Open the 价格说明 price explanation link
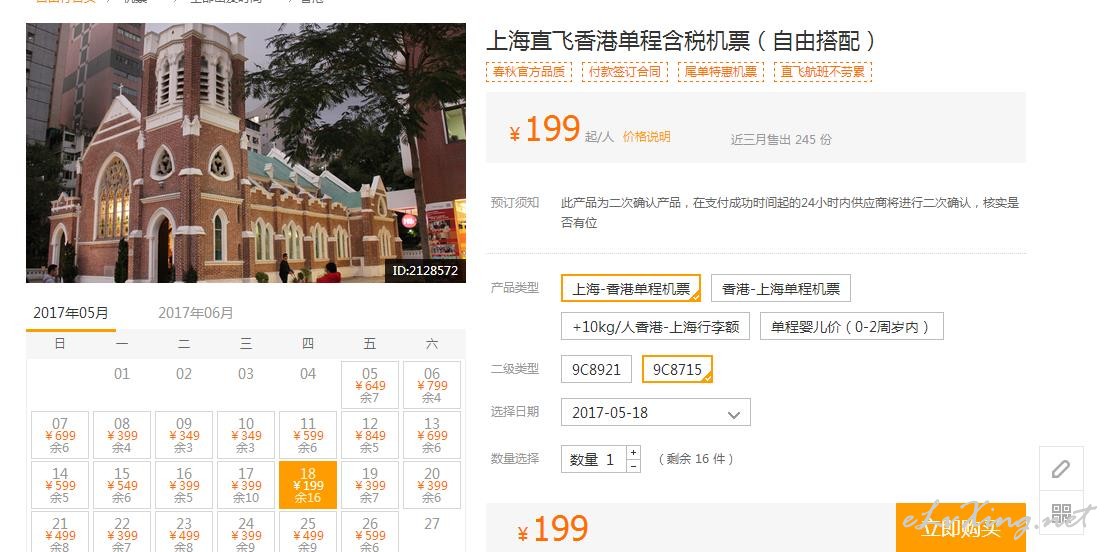 click(x=646, y=137)
